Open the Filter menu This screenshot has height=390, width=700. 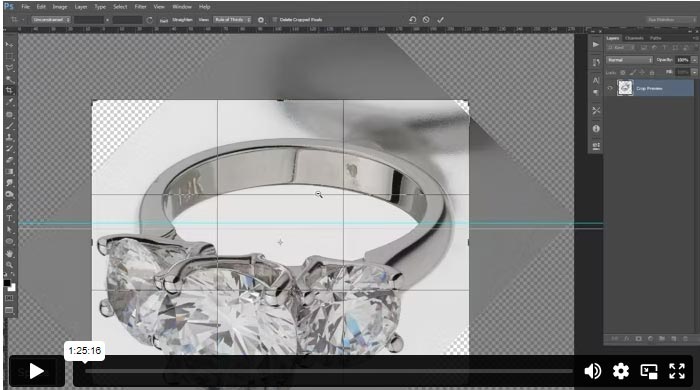point(141,7)
